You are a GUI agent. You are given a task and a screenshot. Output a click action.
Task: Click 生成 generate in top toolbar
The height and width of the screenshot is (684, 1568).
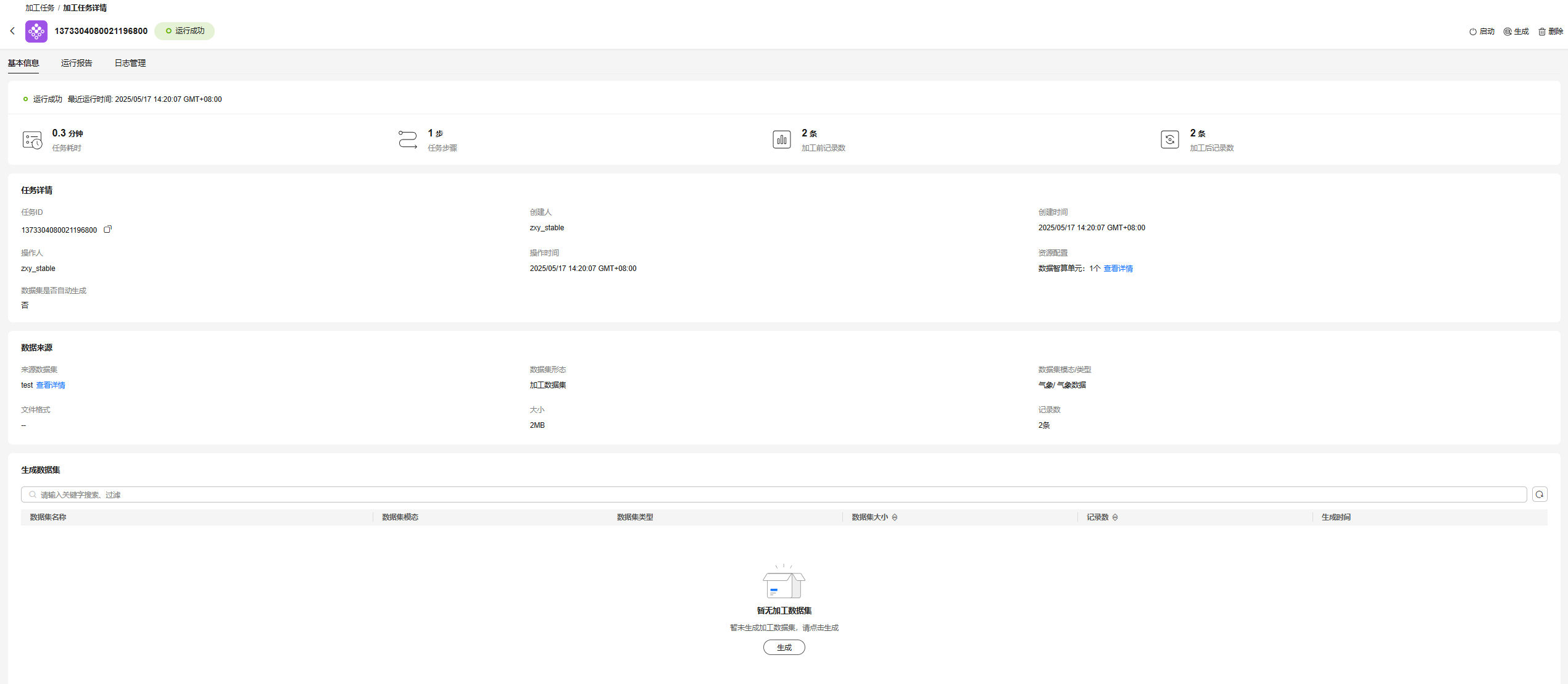[x=1516, y=31]
